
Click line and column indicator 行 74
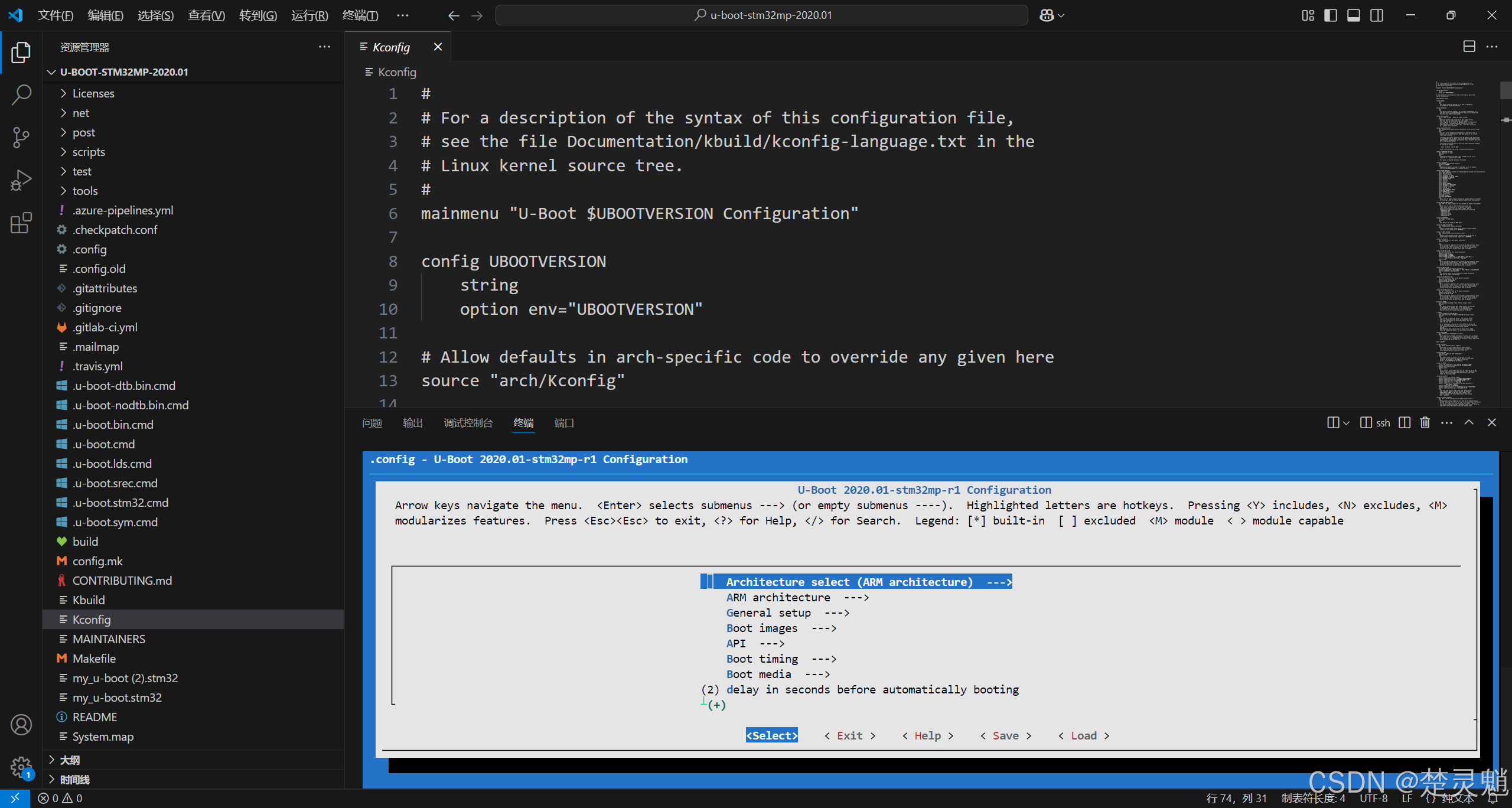[x=1236, y=798]
